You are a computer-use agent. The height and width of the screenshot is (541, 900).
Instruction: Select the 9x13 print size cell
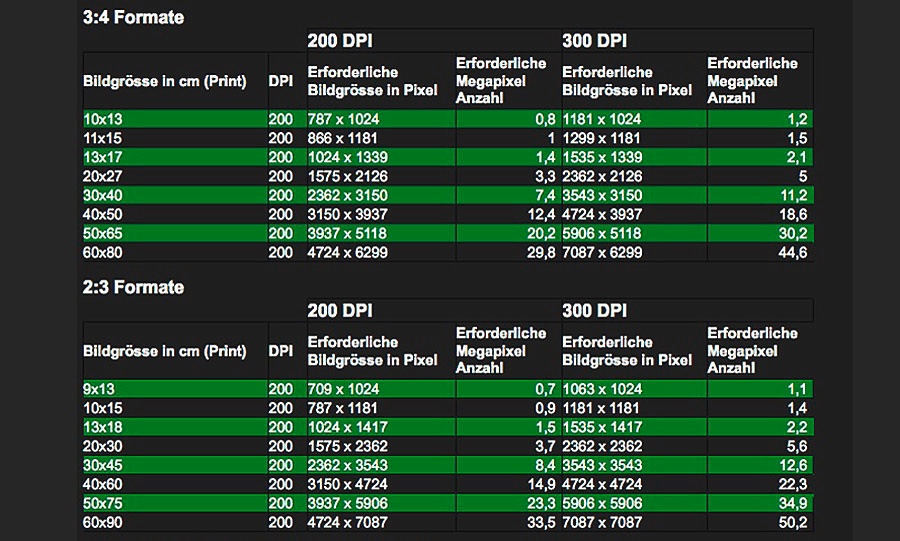[100, 389]
